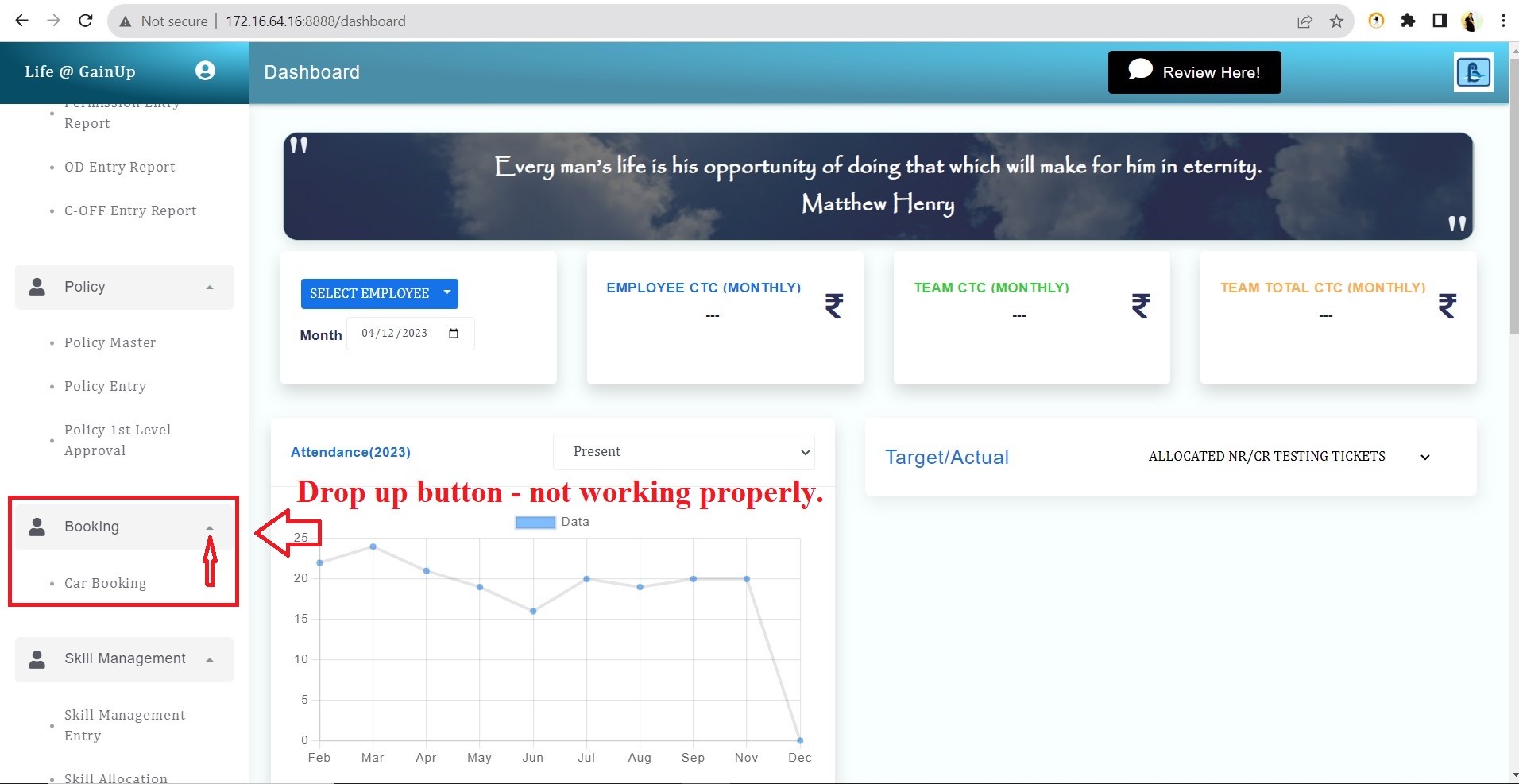Toggle the Data legend box in the attendance chart
Viewport: 1519px width, 784px height.
(x=535, y=522)
